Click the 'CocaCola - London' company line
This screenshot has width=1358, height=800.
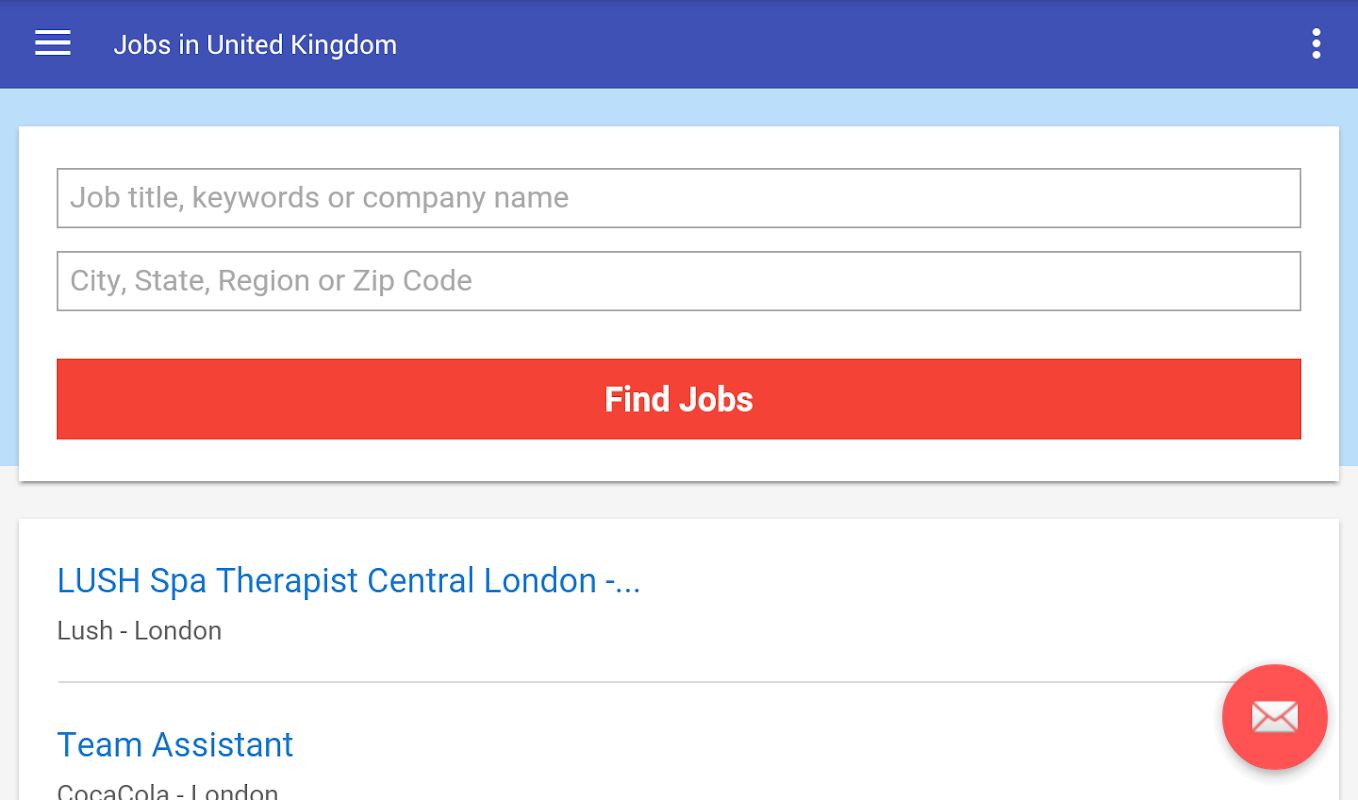tap(167, 791)
